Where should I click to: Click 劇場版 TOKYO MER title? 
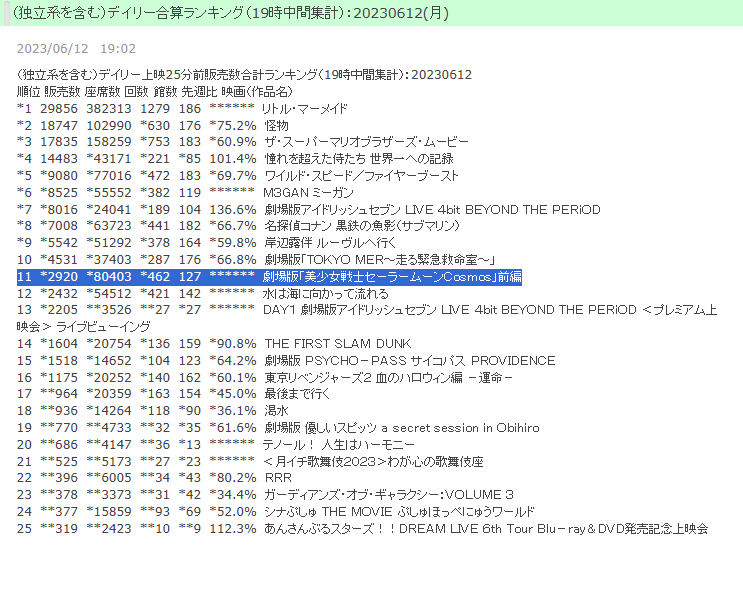point(380,260)
